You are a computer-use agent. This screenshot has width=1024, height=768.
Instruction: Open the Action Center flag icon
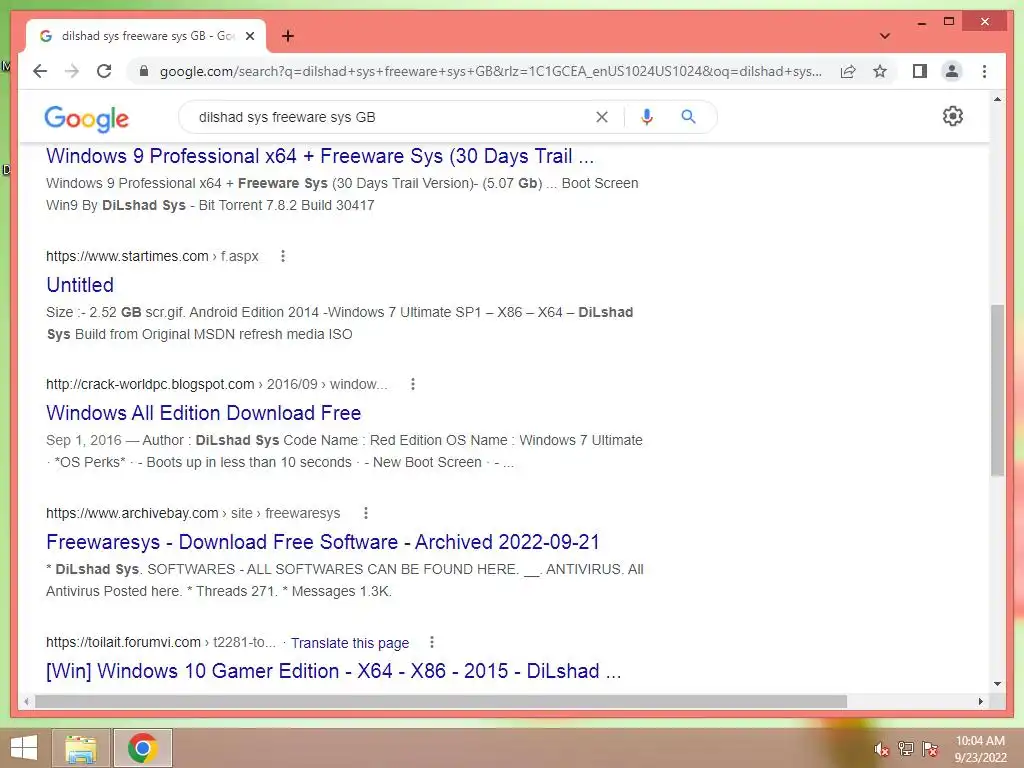coord(930,749)
